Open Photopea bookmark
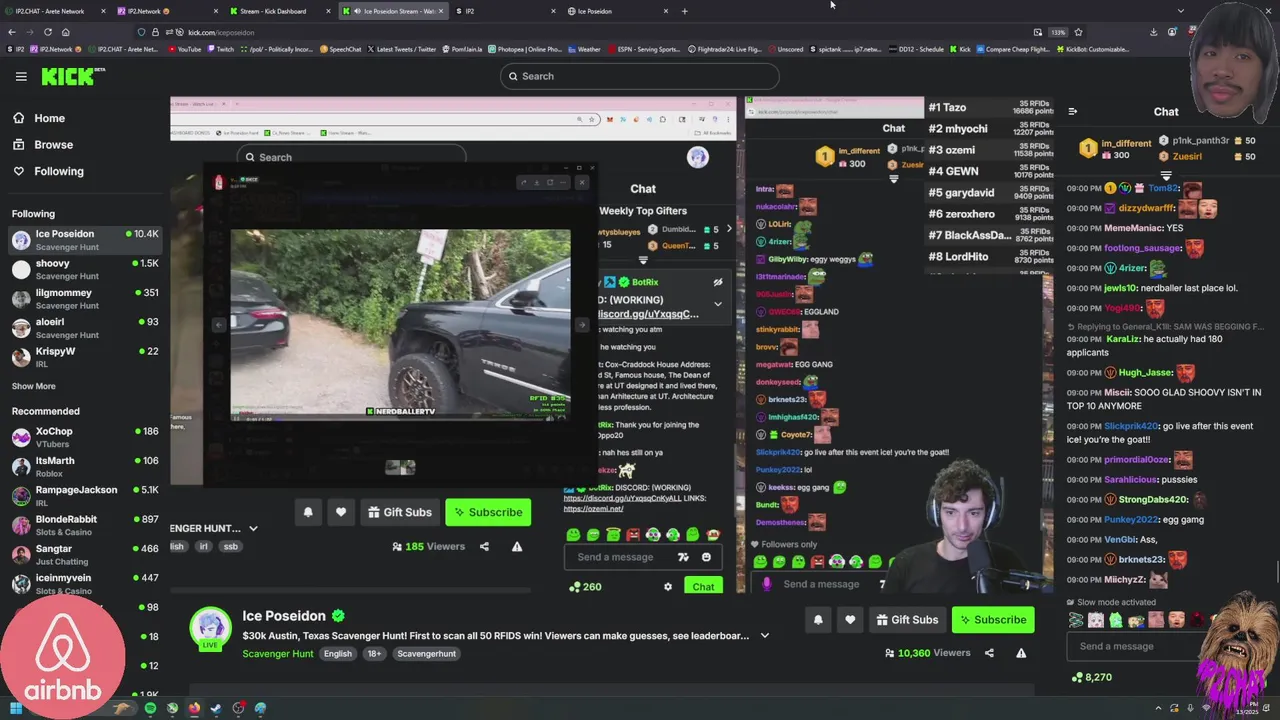Screen dimensions: 1280x720 [524, 49]
